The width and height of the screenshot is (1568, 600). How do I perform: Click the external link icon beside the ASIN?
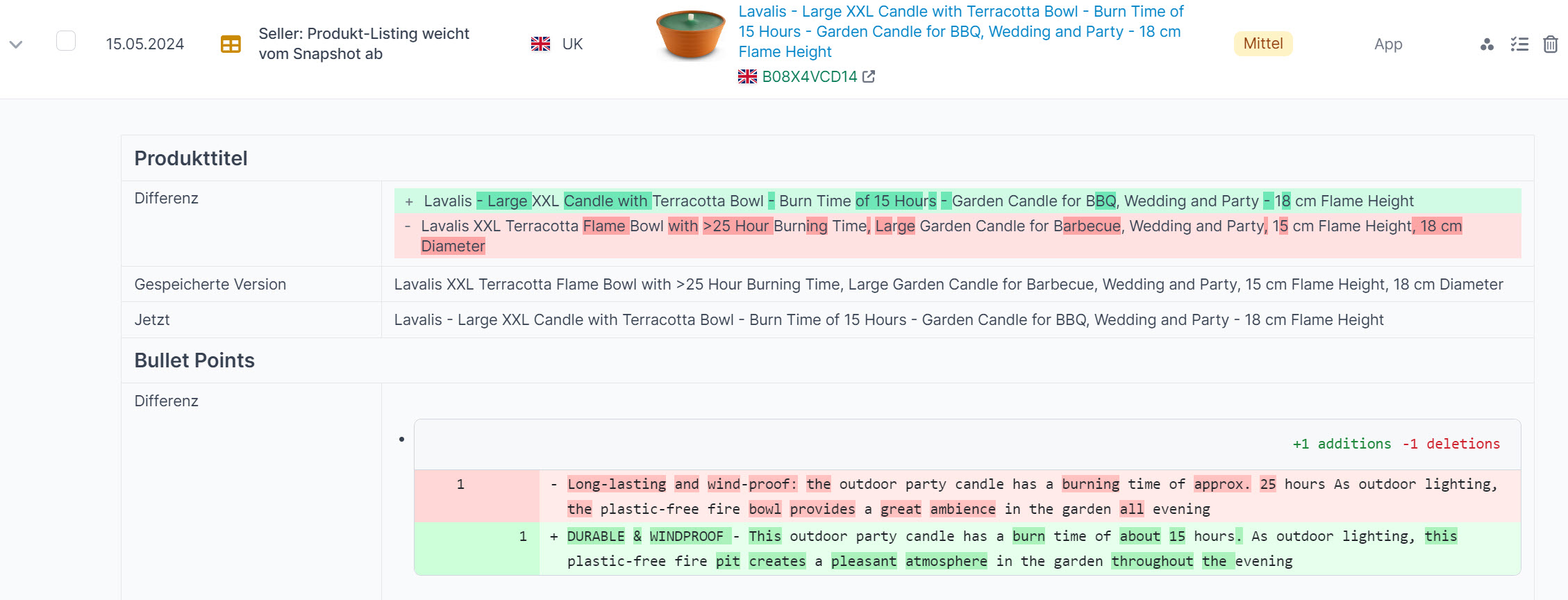point(869,76)
